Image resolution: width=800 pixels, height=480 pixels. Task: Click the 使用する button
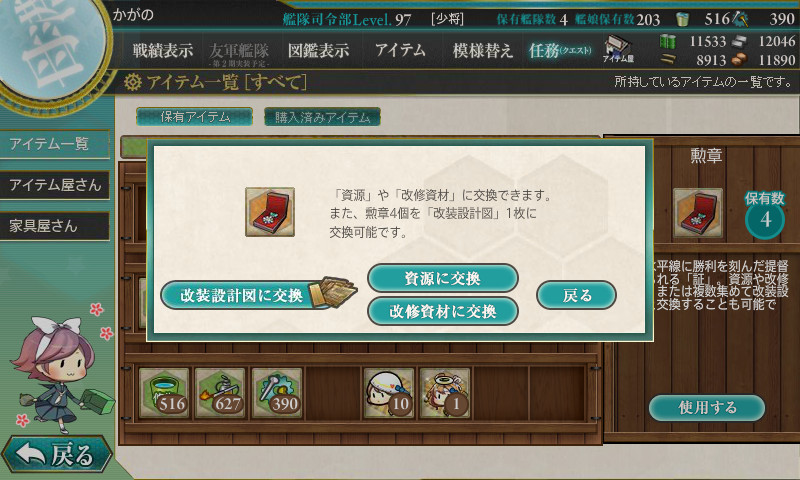(707, 408)
